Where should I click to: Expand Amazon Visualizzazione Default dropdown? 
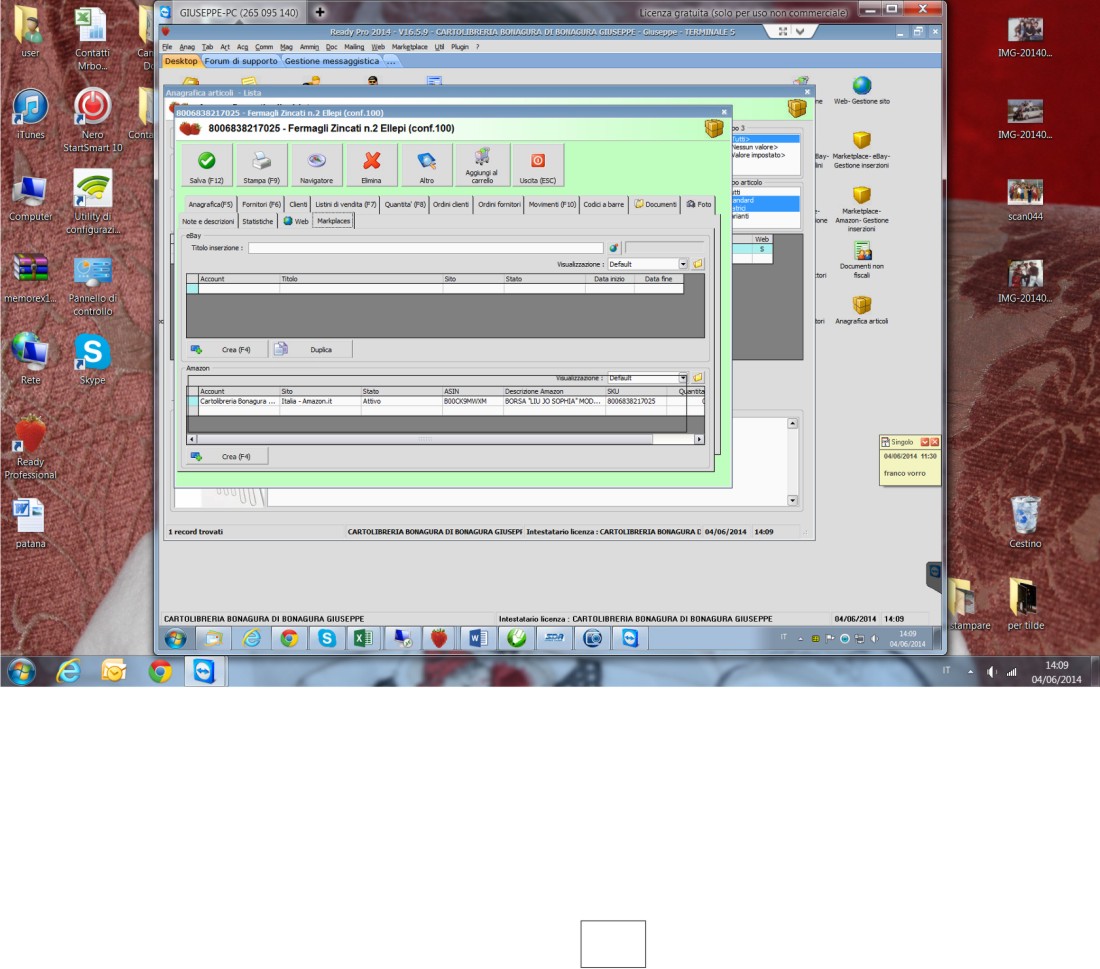tap(683, 377)
